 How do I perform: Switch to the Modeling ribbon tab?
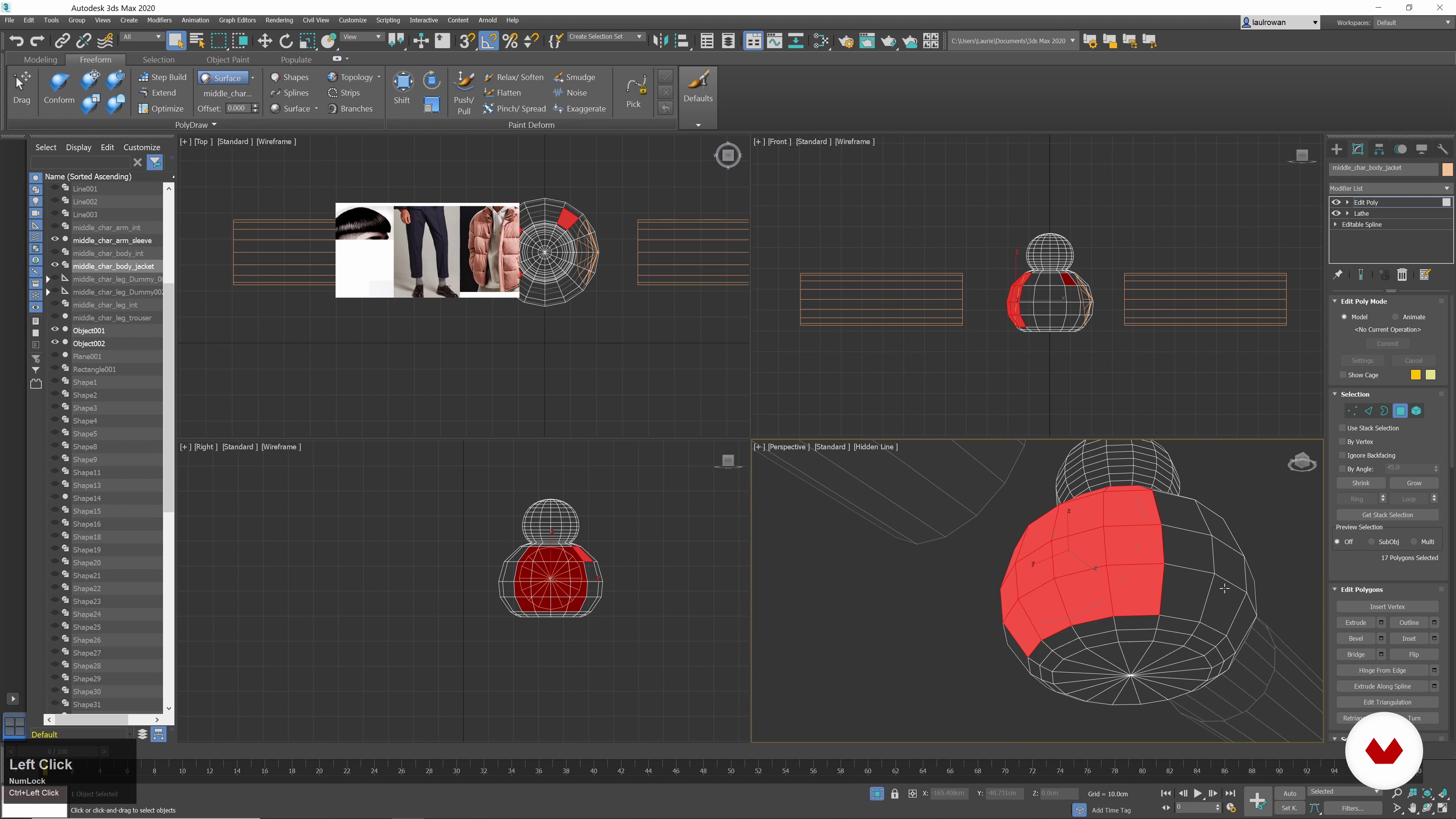pos(40,60)
